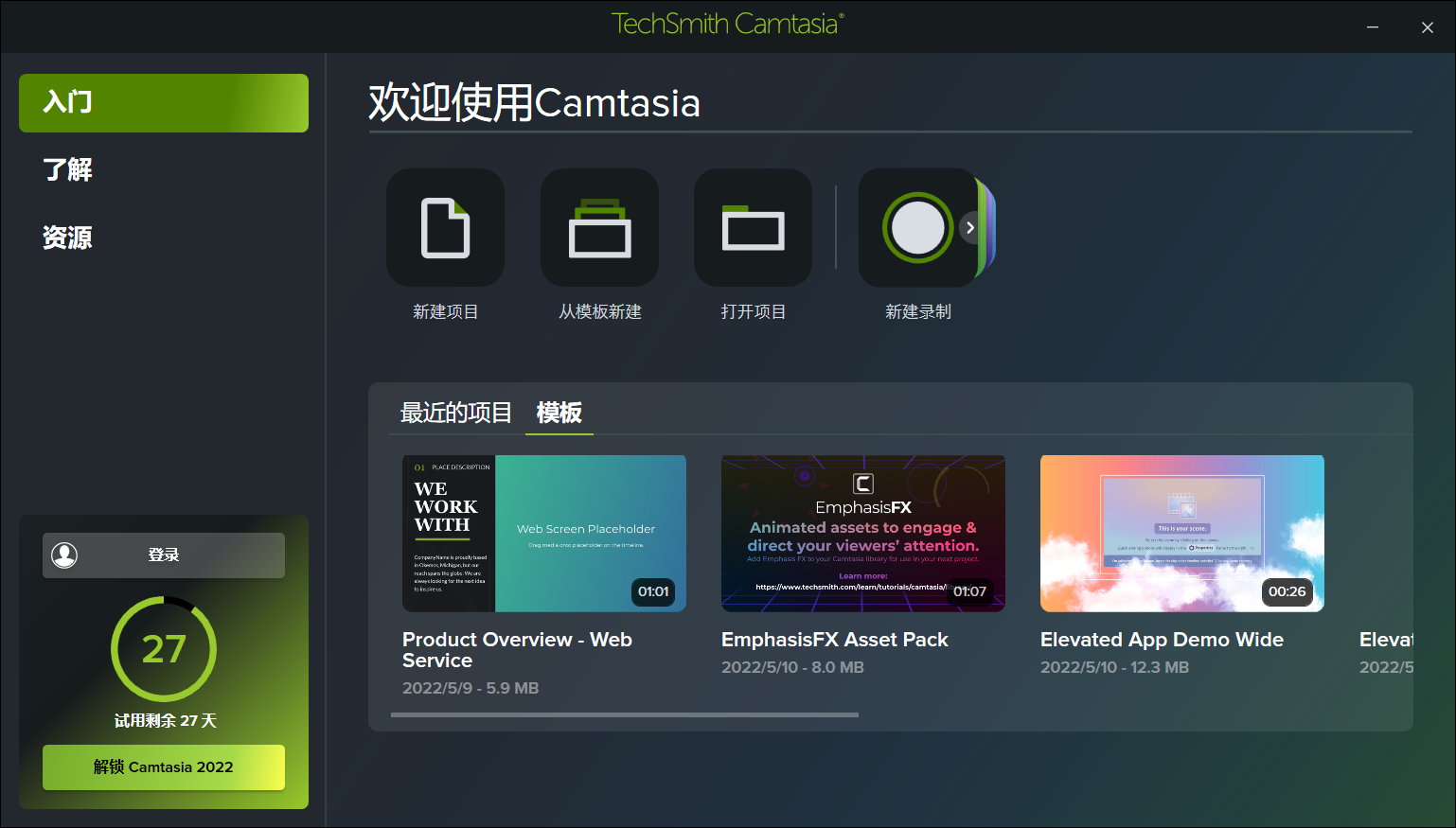This screenshot has width=1456, height=828.
Task: Open 从模板新建 to start from a template
Action: click(x=599, y=227)
